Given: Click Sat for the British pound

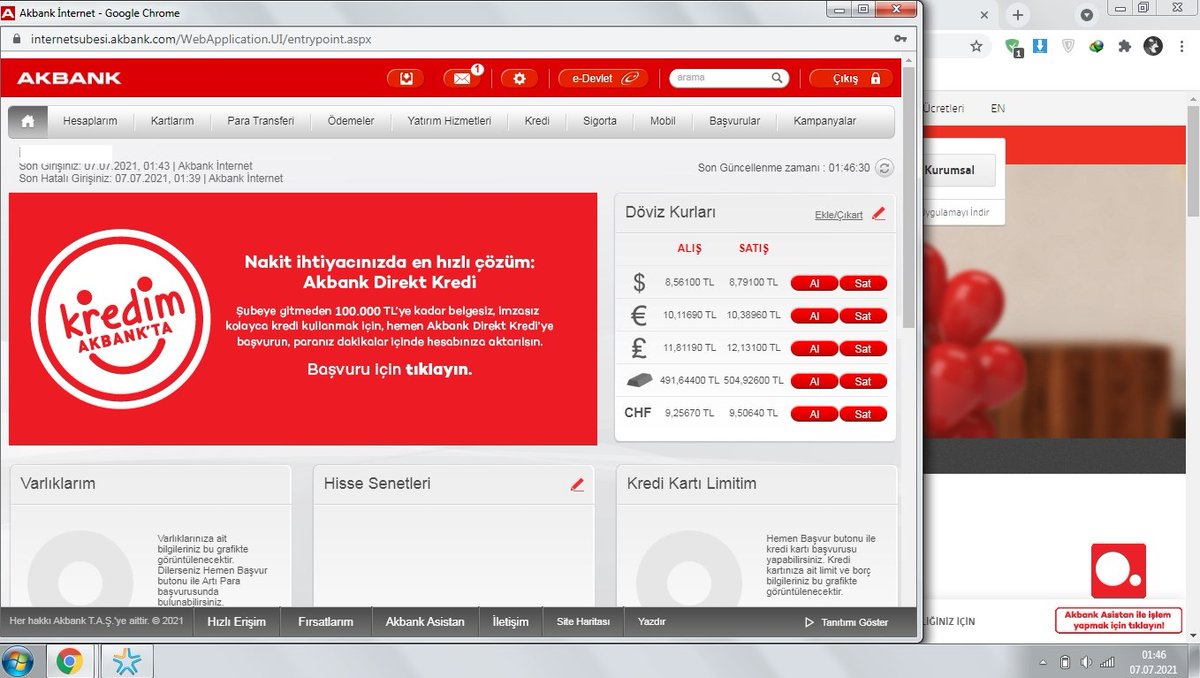Looking at the screenshot, I should pyautogui.click(x=863, y=349).
